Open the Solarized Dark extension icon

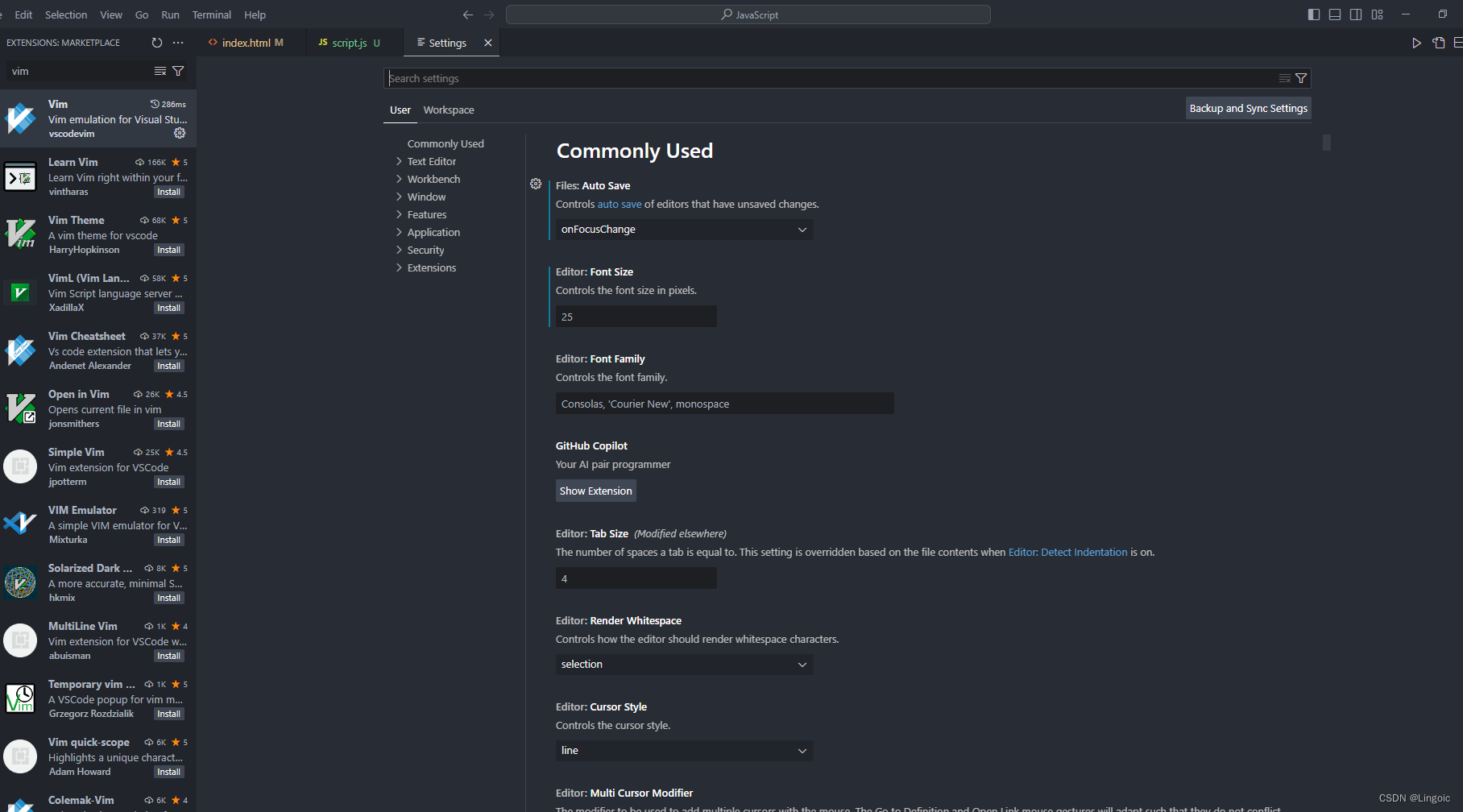[20, 582]
